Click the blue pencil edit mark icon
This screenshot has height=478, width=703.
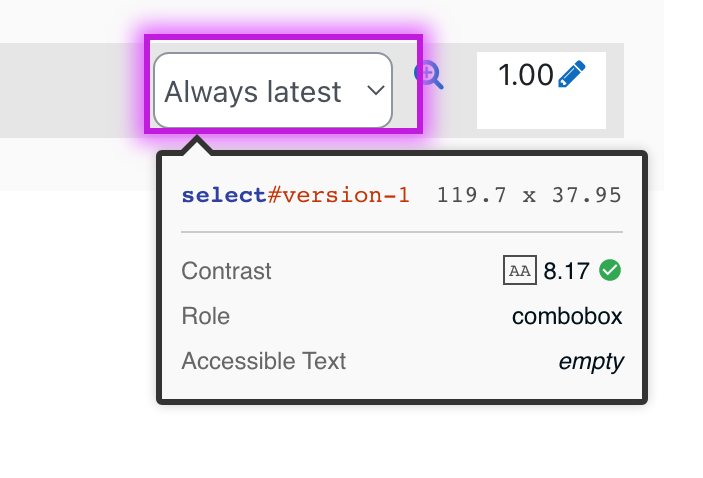572,74
